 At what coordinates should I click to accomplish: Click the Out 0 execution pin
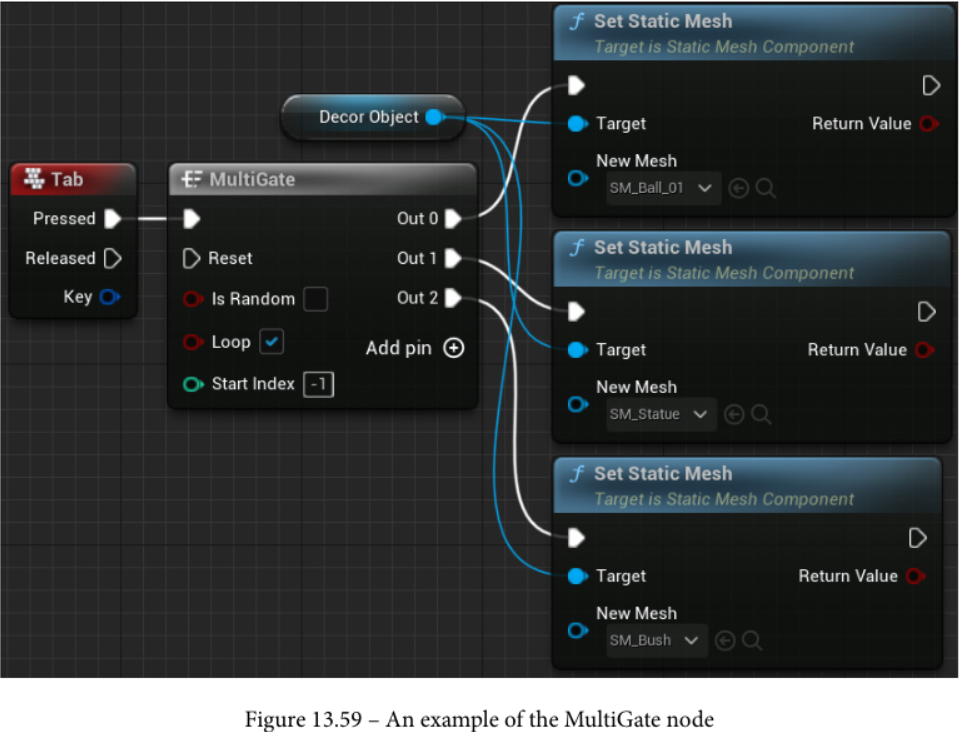(453, 218)
